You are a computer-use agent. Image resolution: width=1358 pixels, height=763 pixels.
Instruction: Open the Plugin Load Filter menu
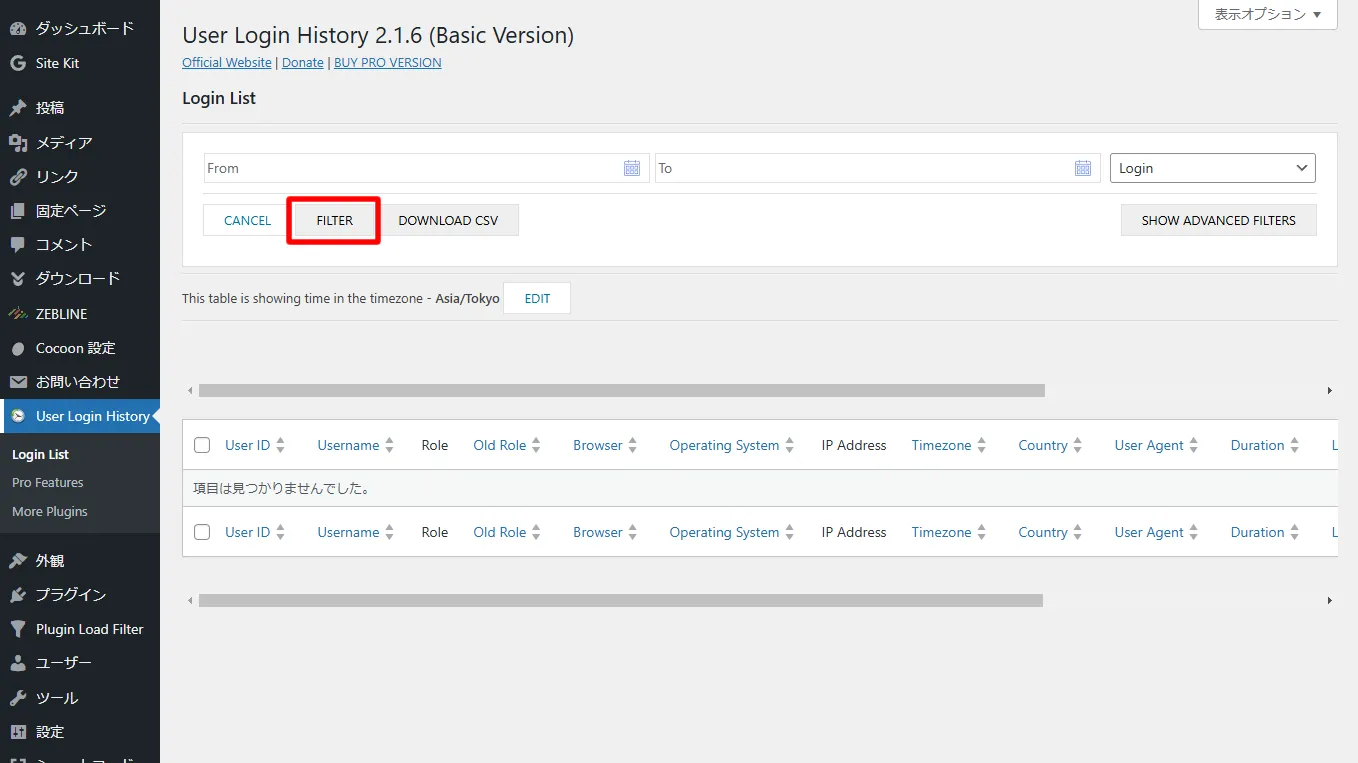pos(80,629)
